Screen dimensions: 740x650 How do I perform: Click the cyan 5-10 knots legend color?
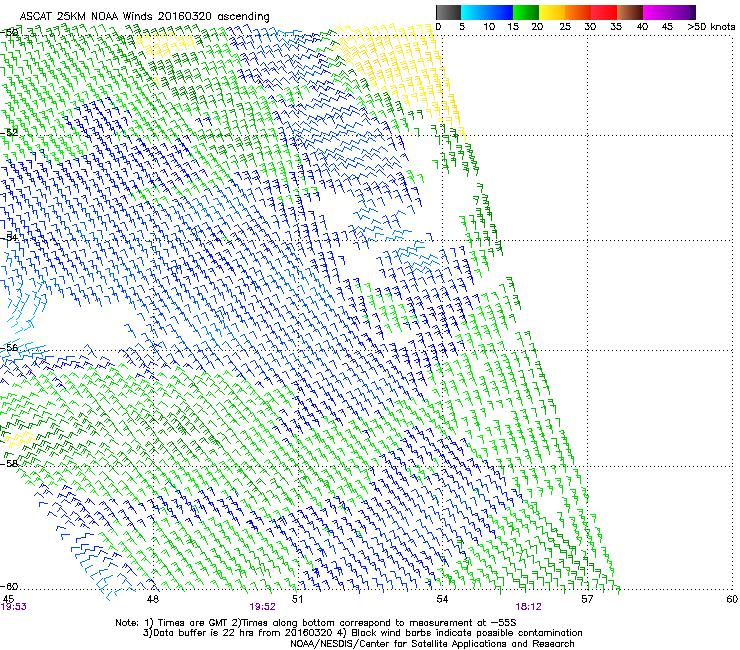pos(473,12)
